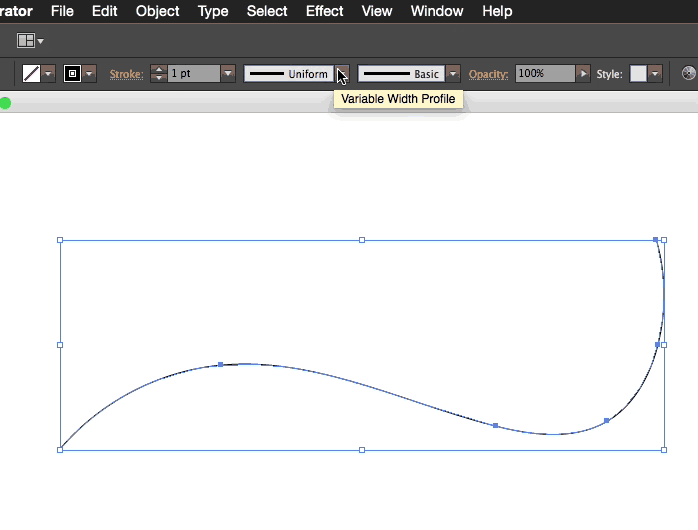The image size is (698, 530).
Task: Open the Window menu
Action: pyautogui.click(x=437, y=11)
